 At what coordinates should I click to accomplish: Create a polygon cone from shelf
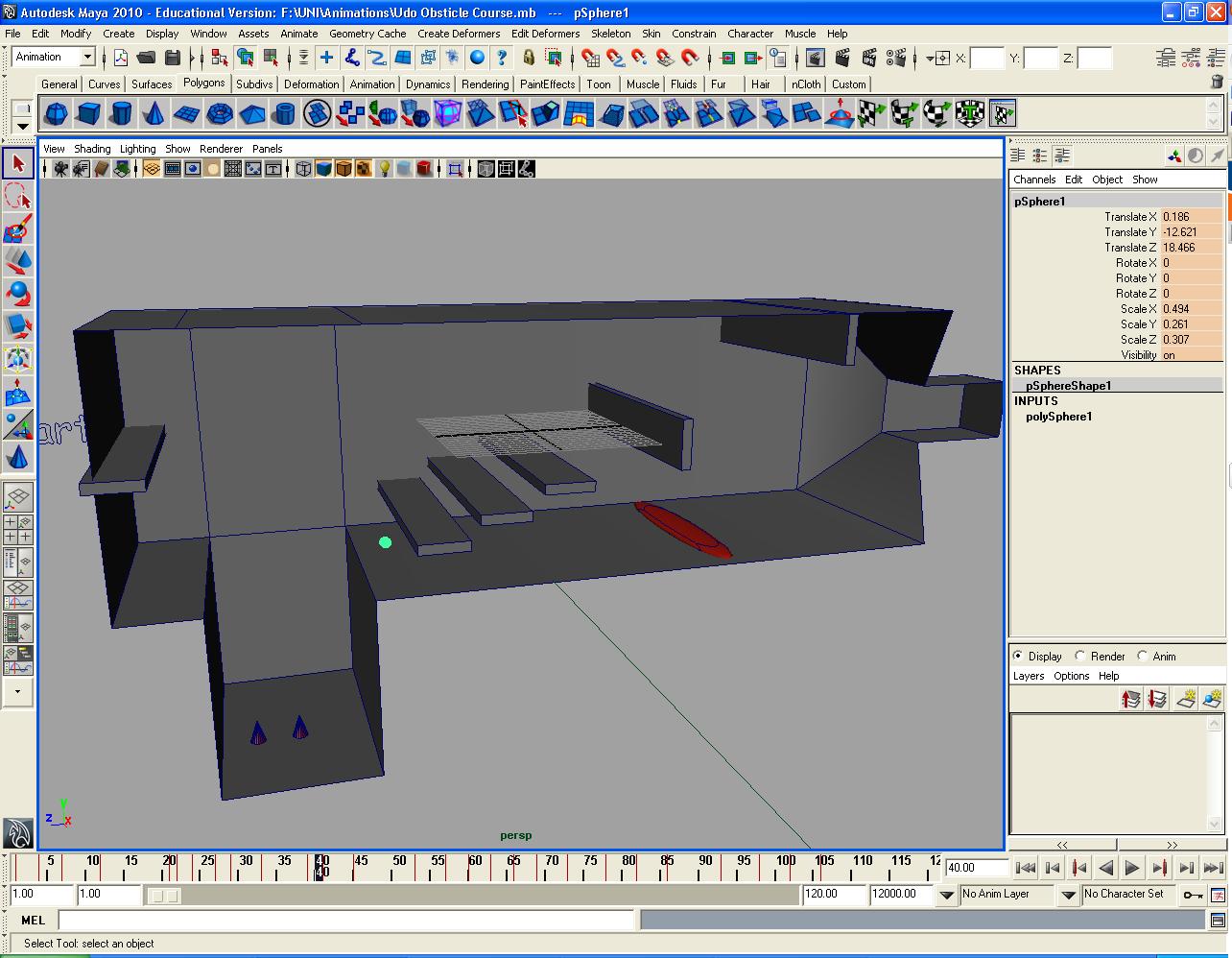click(154, 114)
